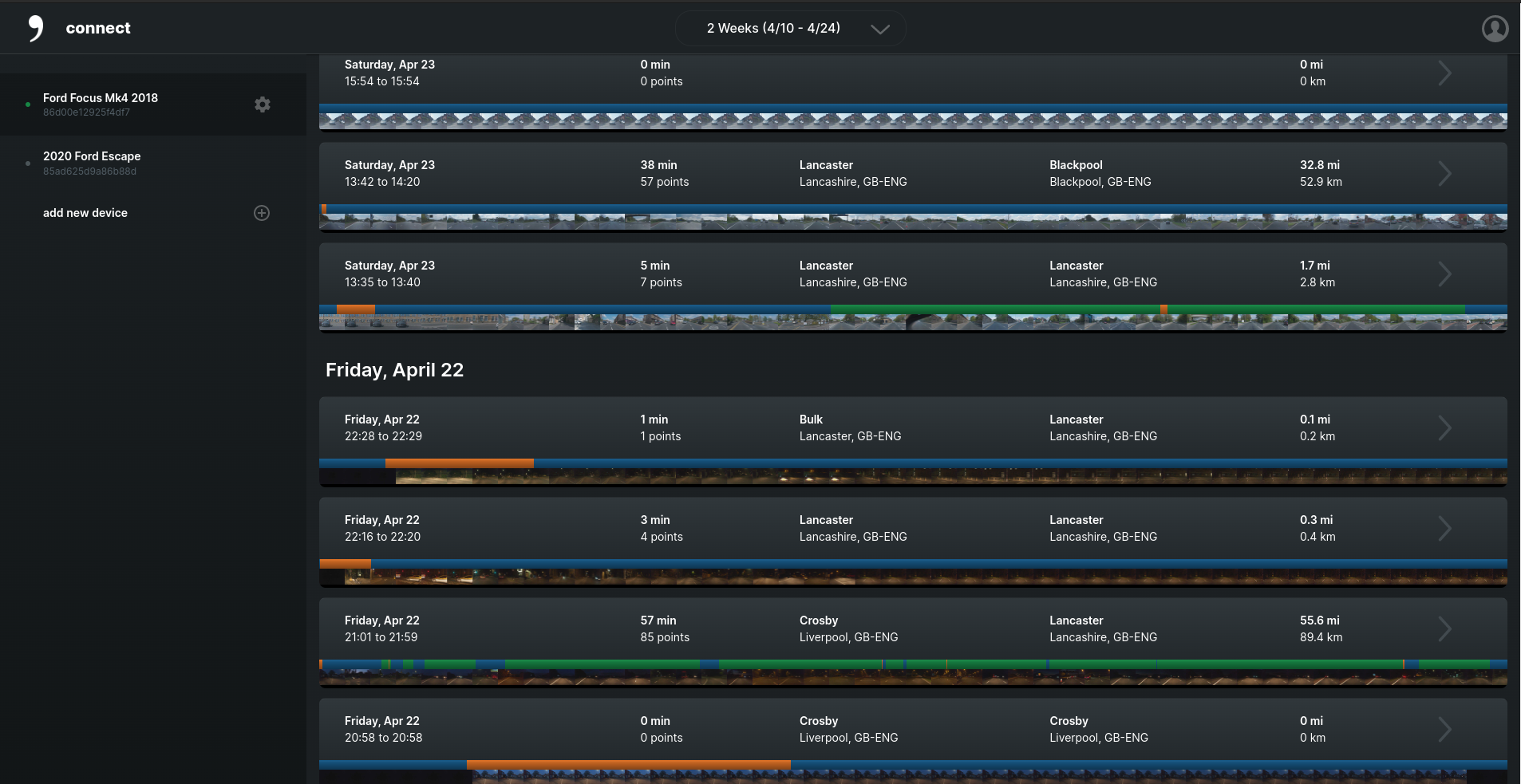Click 'Bulk' origin label
Viewport: 1521px width, 784px height.
[811, 420]
